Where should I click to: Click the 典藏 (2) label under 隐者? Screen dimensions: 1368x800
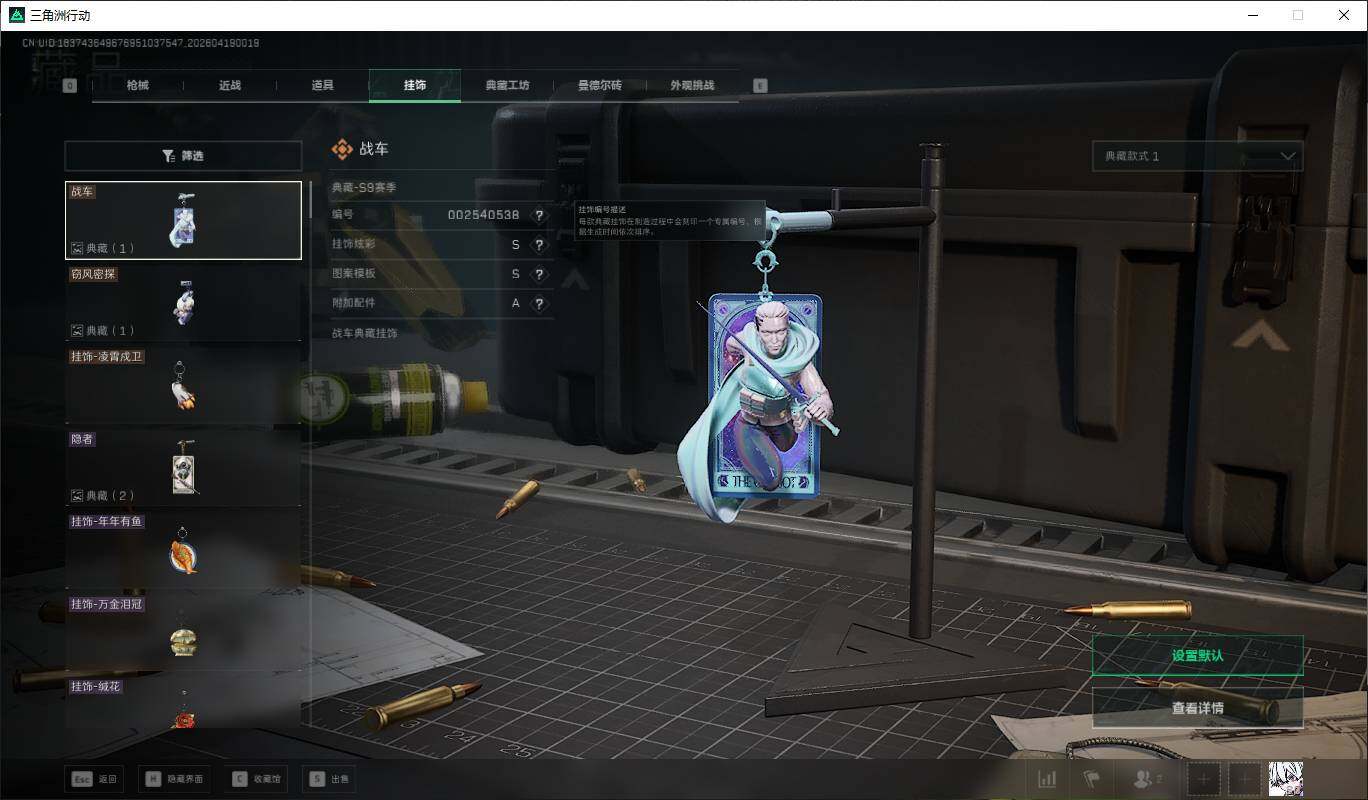pyautogui.click(x=103, y=495)
